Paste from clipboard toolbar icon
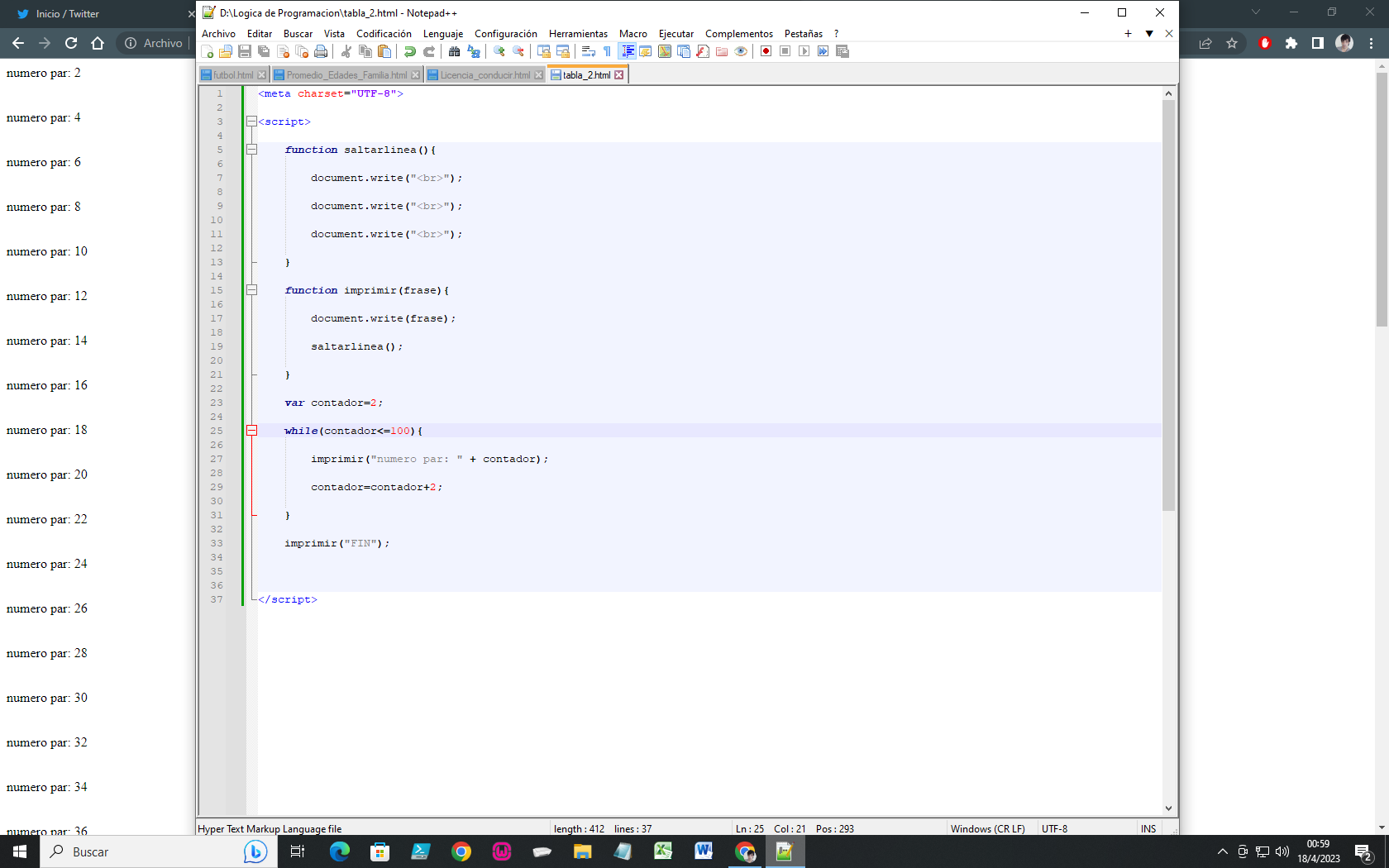Image resolution: width=1389 pixels, height=868 pixels. [x=384, y=51]
